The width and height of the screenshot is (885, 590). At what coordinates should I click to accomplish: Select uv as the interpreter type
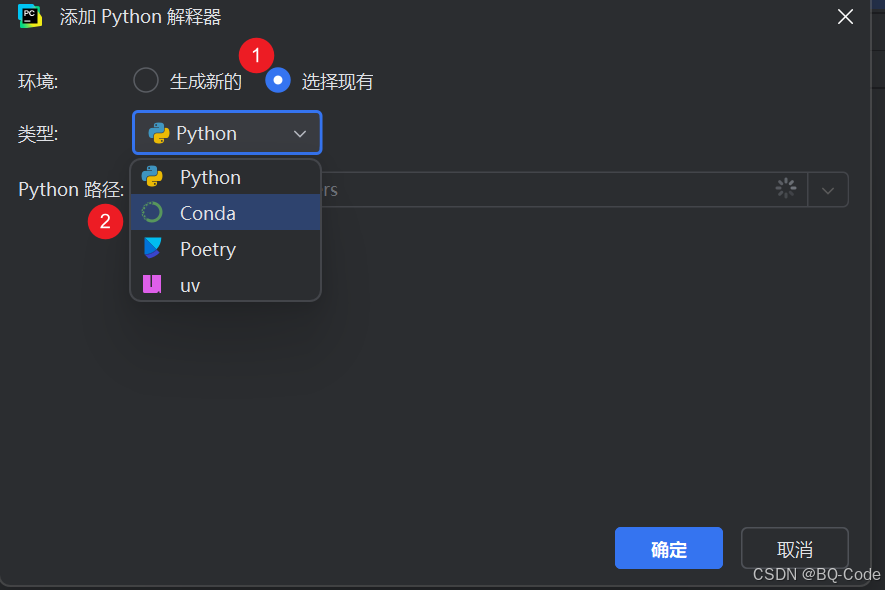point(190,284)
